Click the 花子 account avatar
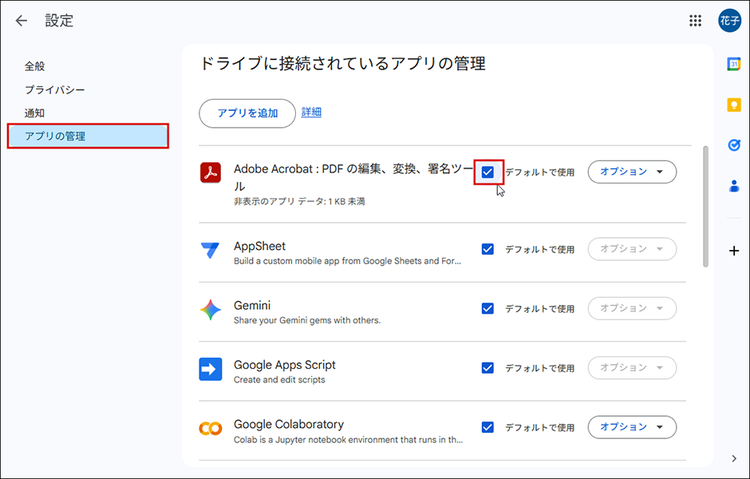Viewport: 750px width, 479px height. tap(729, 21)
